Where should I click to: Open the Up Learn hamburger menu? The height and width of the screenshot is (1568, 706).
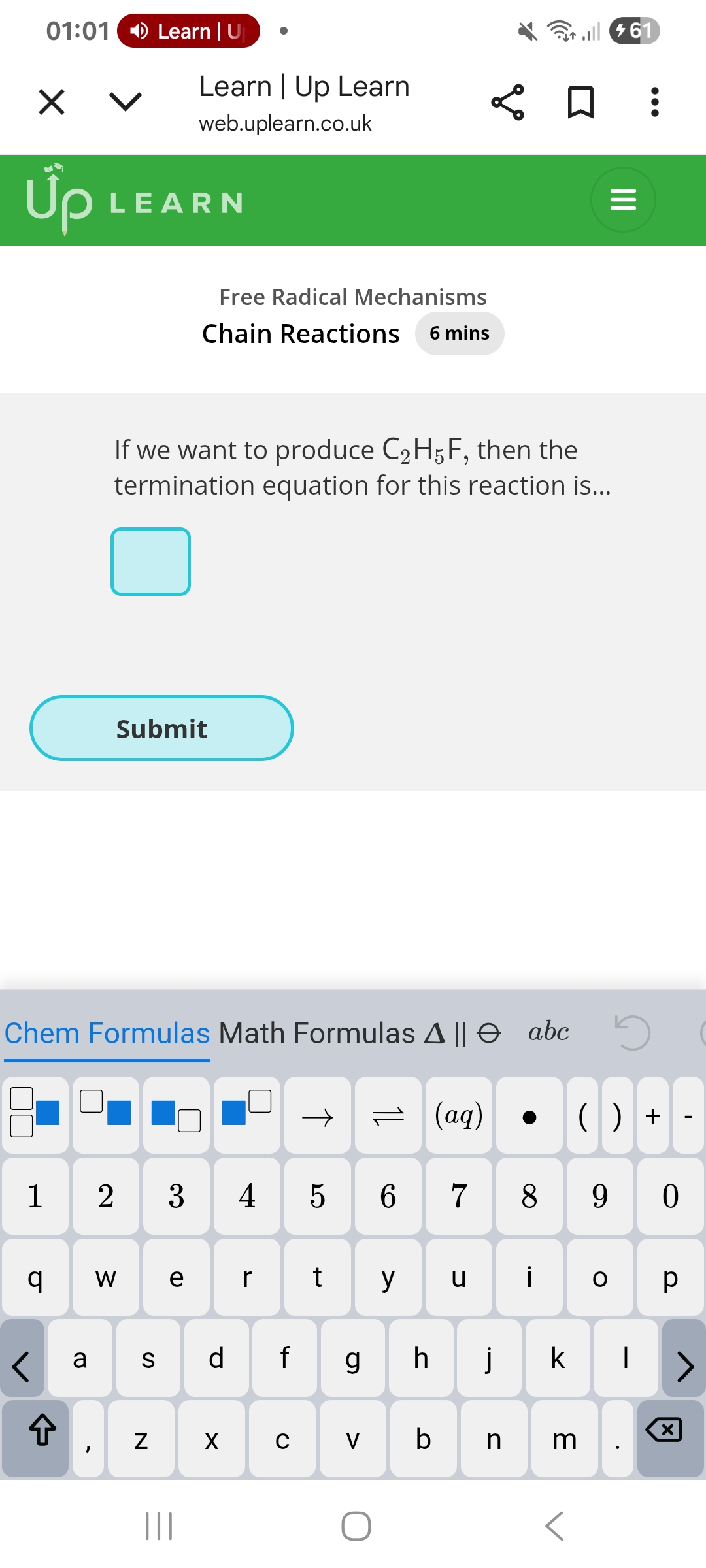[622, 199]
